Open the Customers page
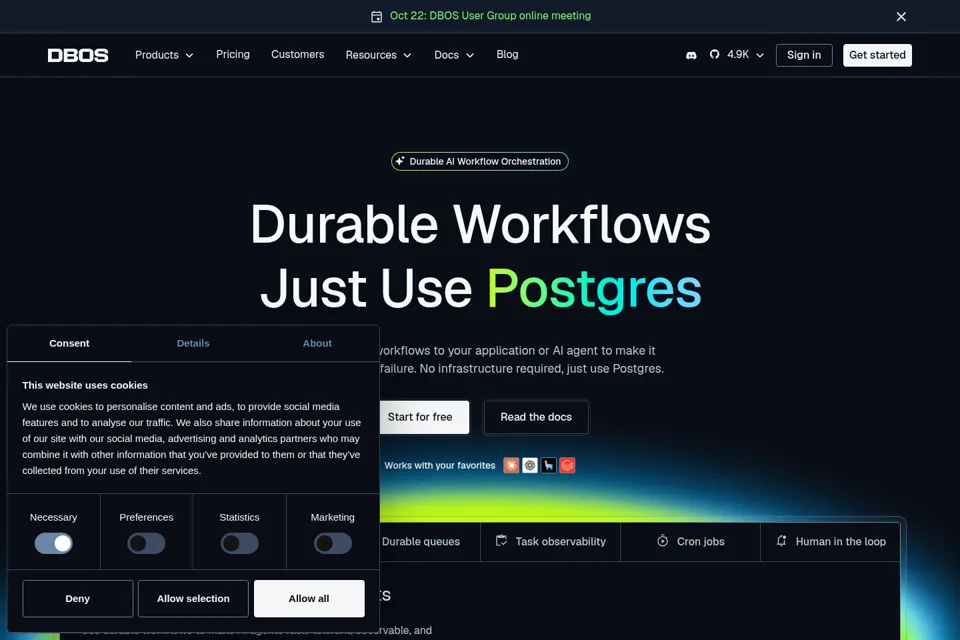This screenshot has width=960, height=640. pos(298,55)
